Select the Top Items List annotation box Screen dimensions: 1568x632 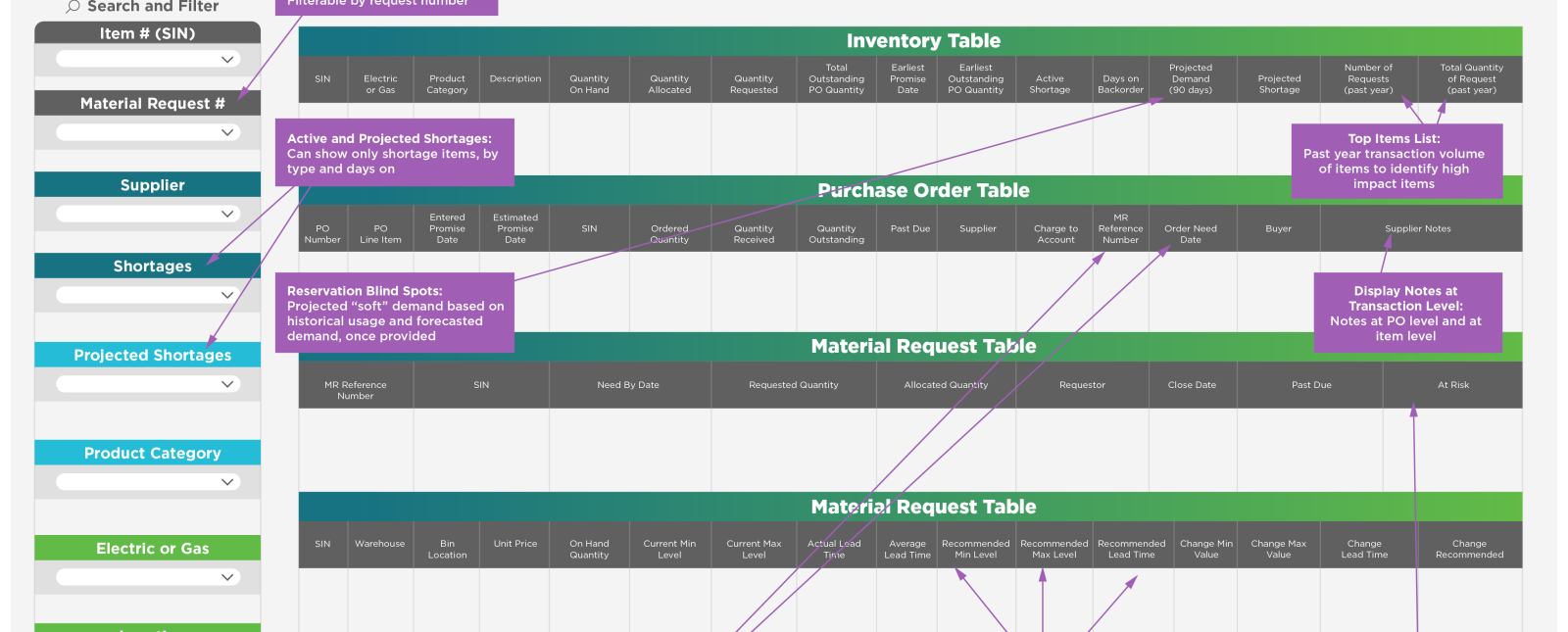click(x=1396, y=162)
